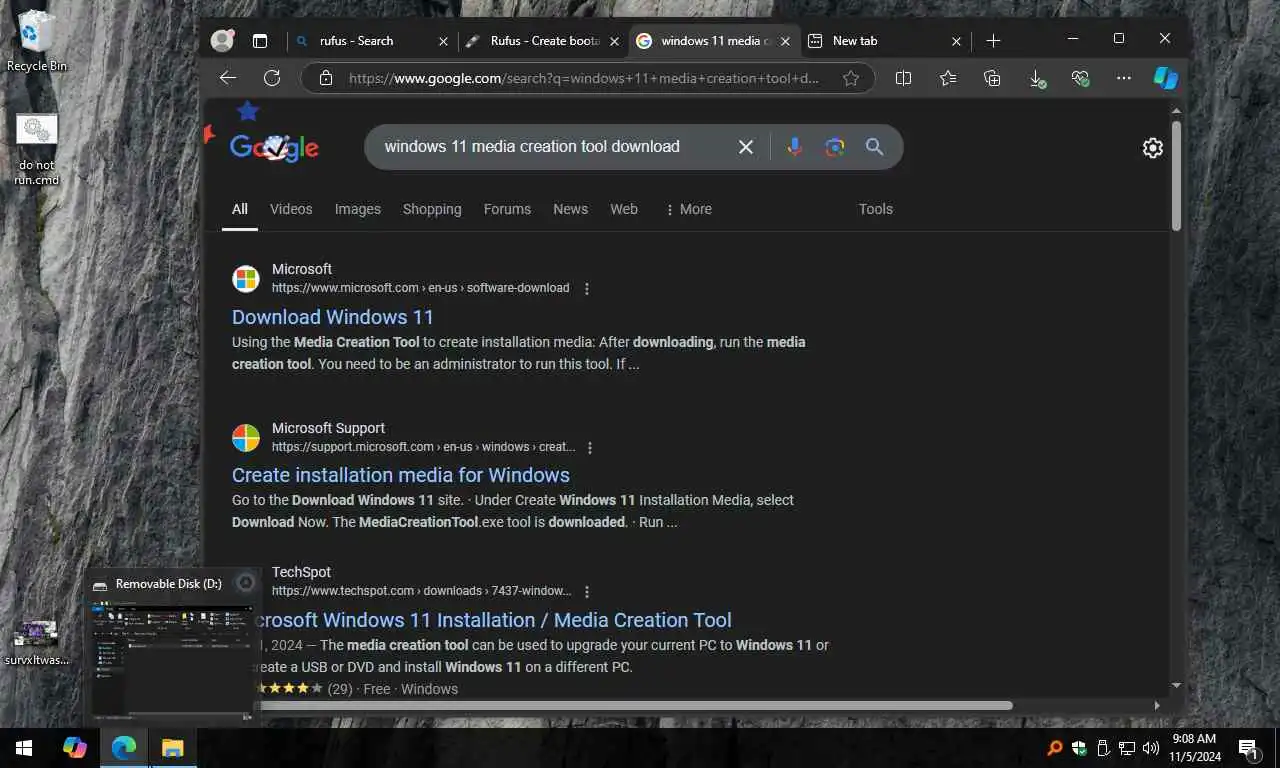The height and width of the screenshot is (768, 1280).
Task: Click Microsoft Edge on the taskbar
Action: coord(124,747)
